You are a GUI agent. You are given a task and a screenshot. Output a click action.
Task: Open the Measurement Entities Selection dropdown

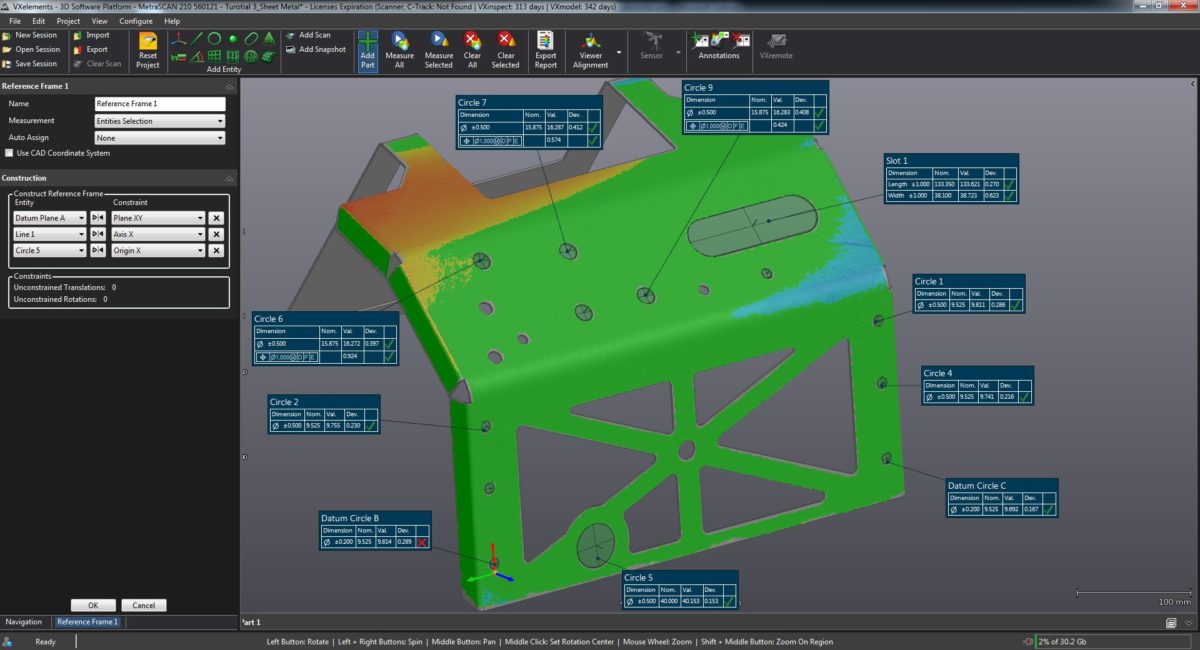pos(160,120)
